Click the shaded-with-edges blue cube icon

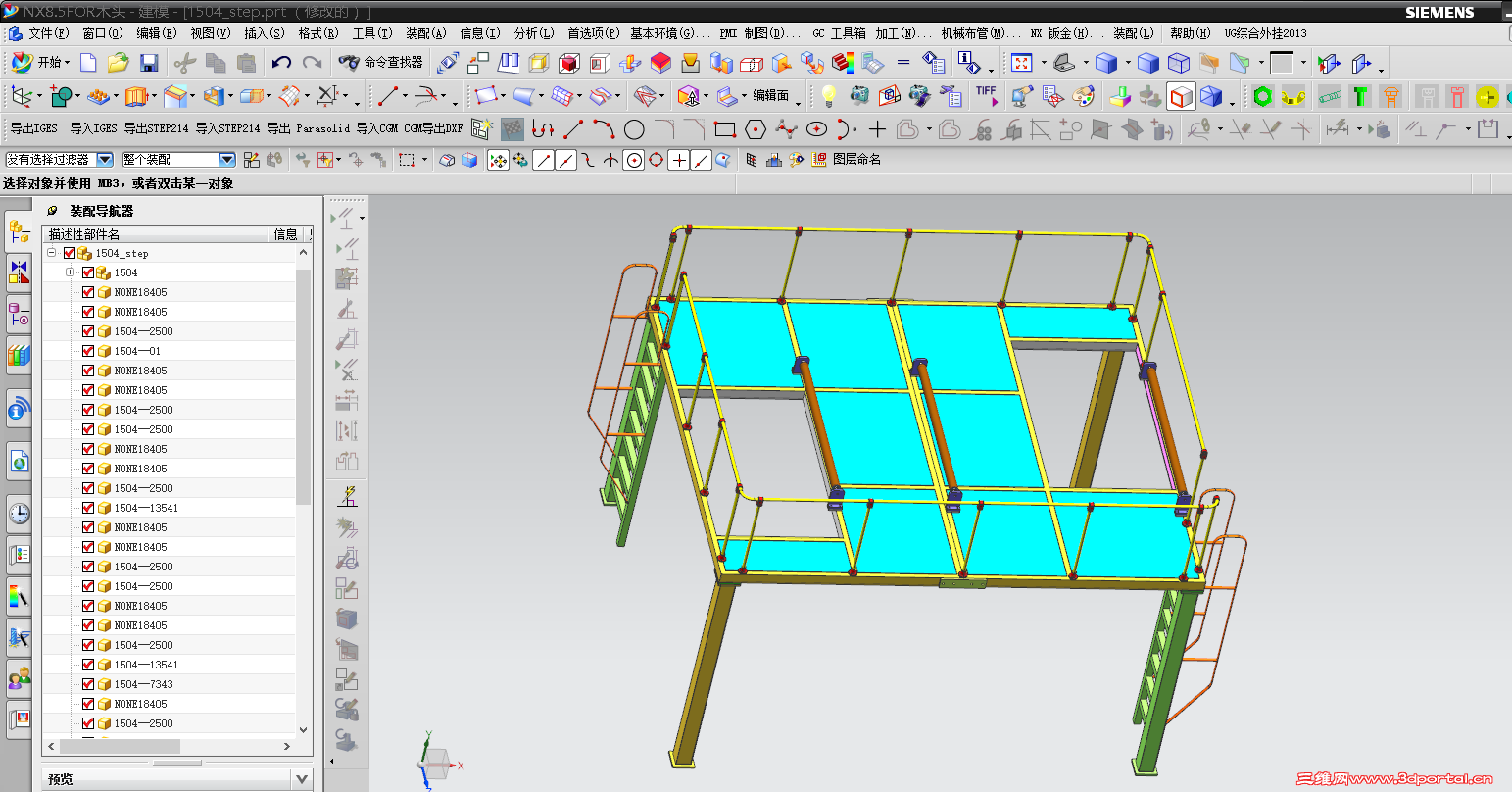[1106, 63]
